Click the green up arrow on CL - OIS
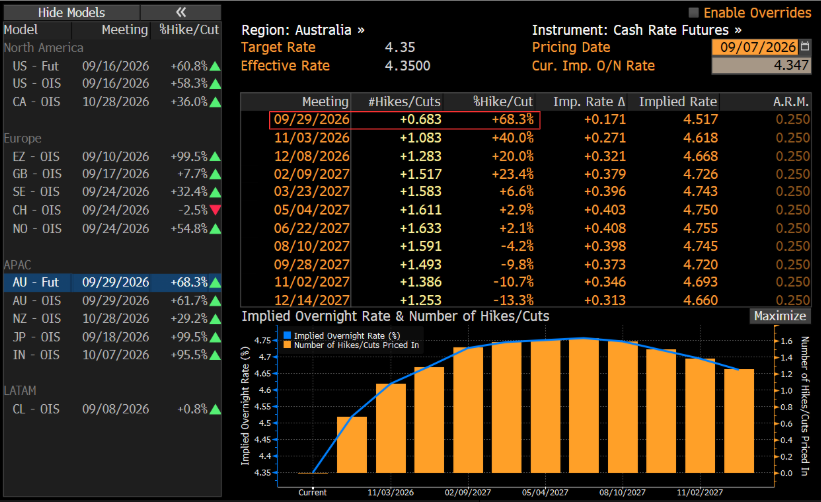This screenshot has width=821, height=502. [x=215, y=409]
